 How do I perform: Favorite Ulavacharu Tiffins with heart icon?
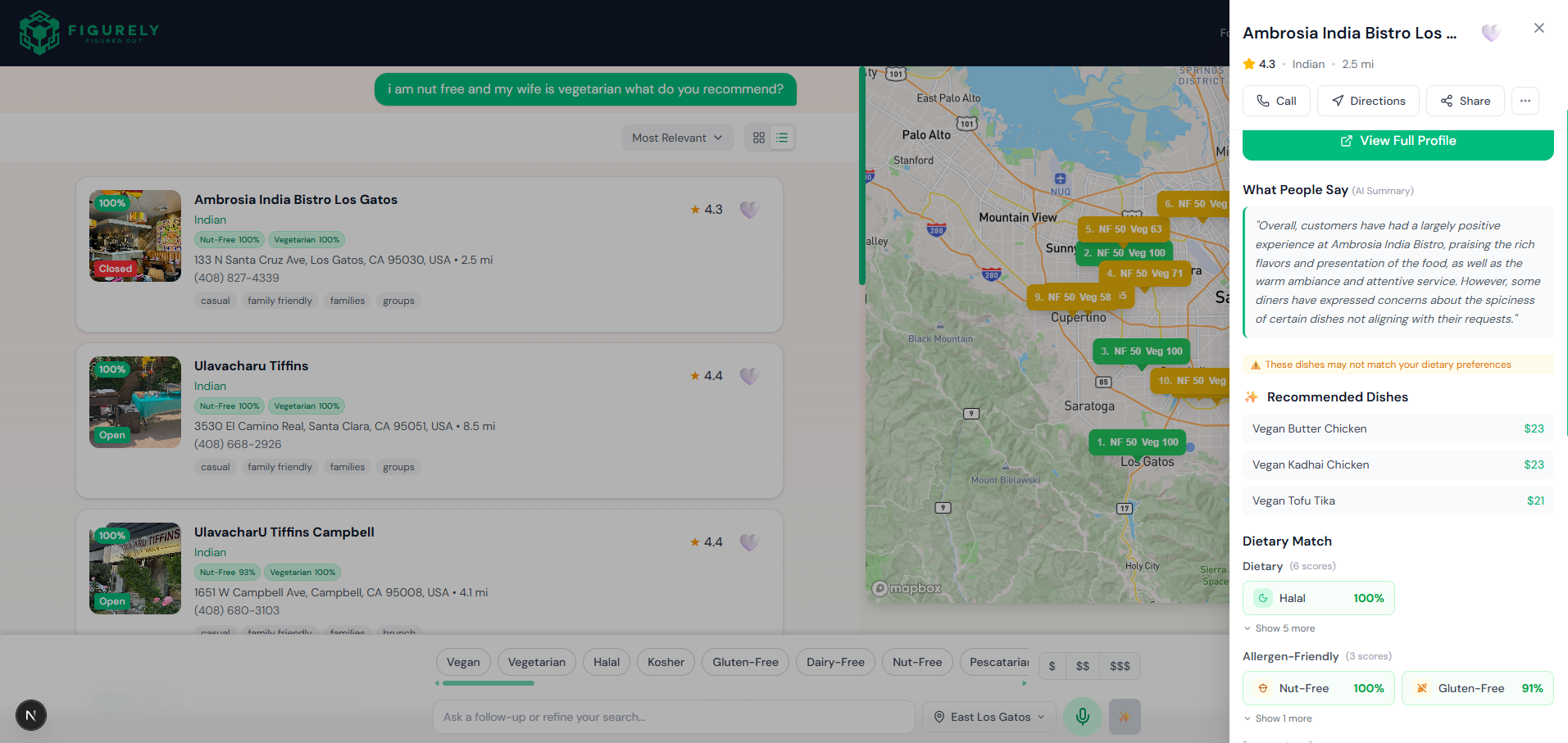pos(749,376)
